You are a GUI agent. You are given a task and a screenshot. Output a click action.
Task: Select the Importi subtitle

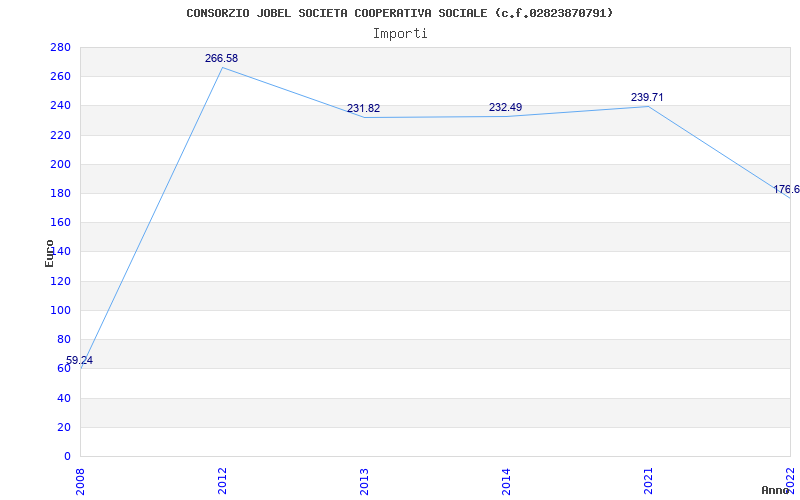[x=400, y=34]
